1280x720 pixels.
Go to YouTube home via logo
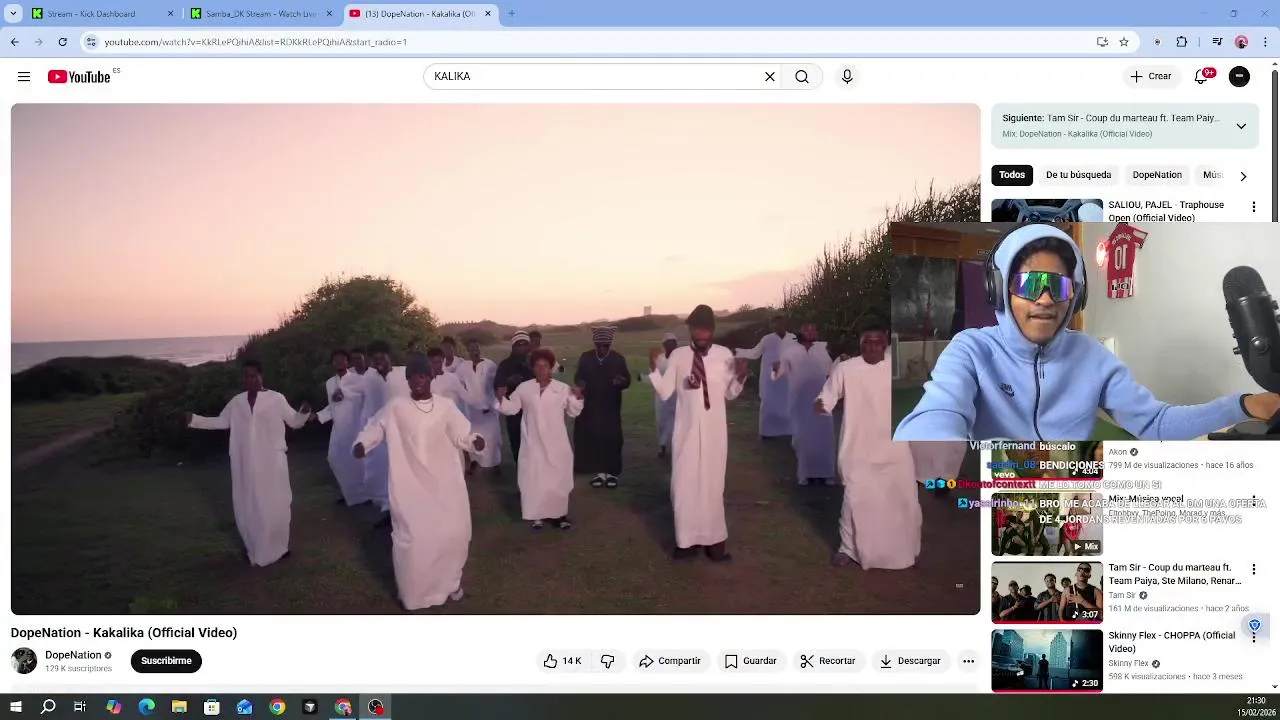(x=79, y=77)
